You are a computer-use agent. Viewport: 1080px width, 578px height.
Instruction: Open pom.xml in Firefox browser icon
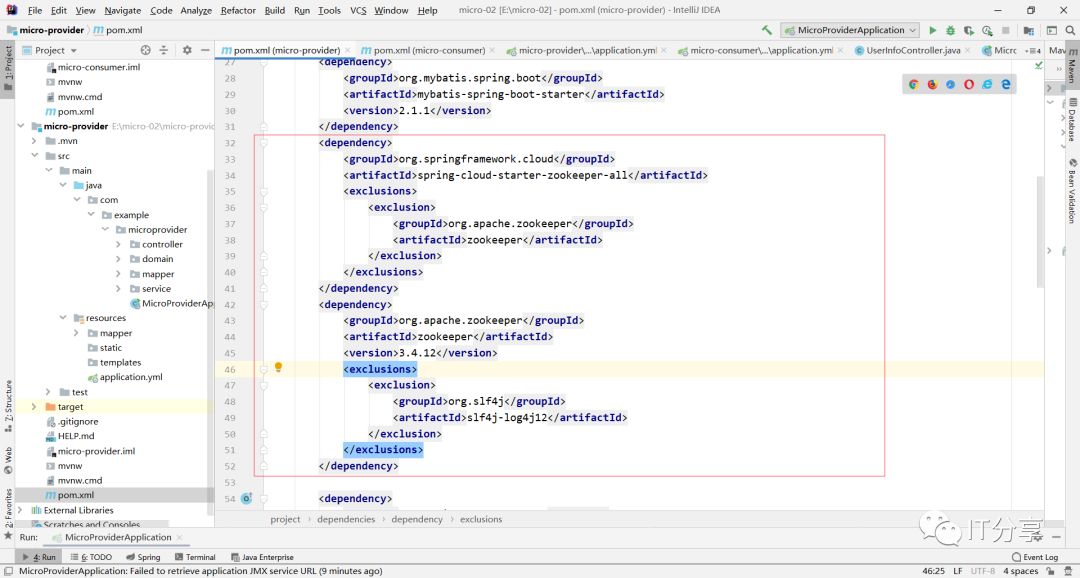pos(932,84)
